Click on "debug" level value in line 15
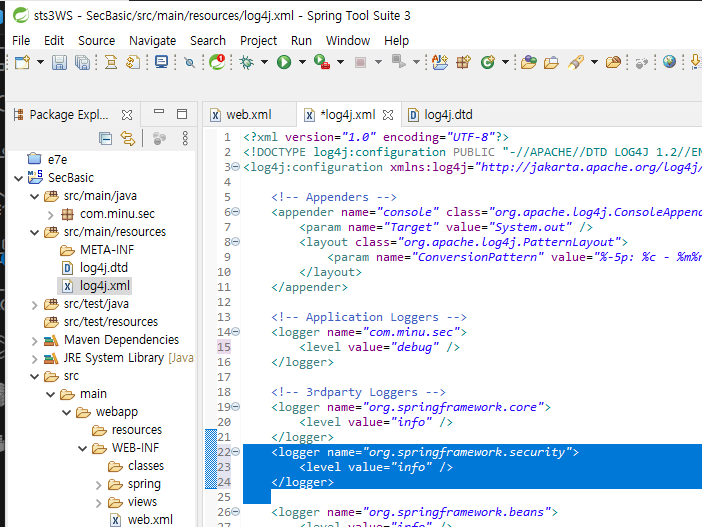702x527 pixels. click(x=415, y=347)
